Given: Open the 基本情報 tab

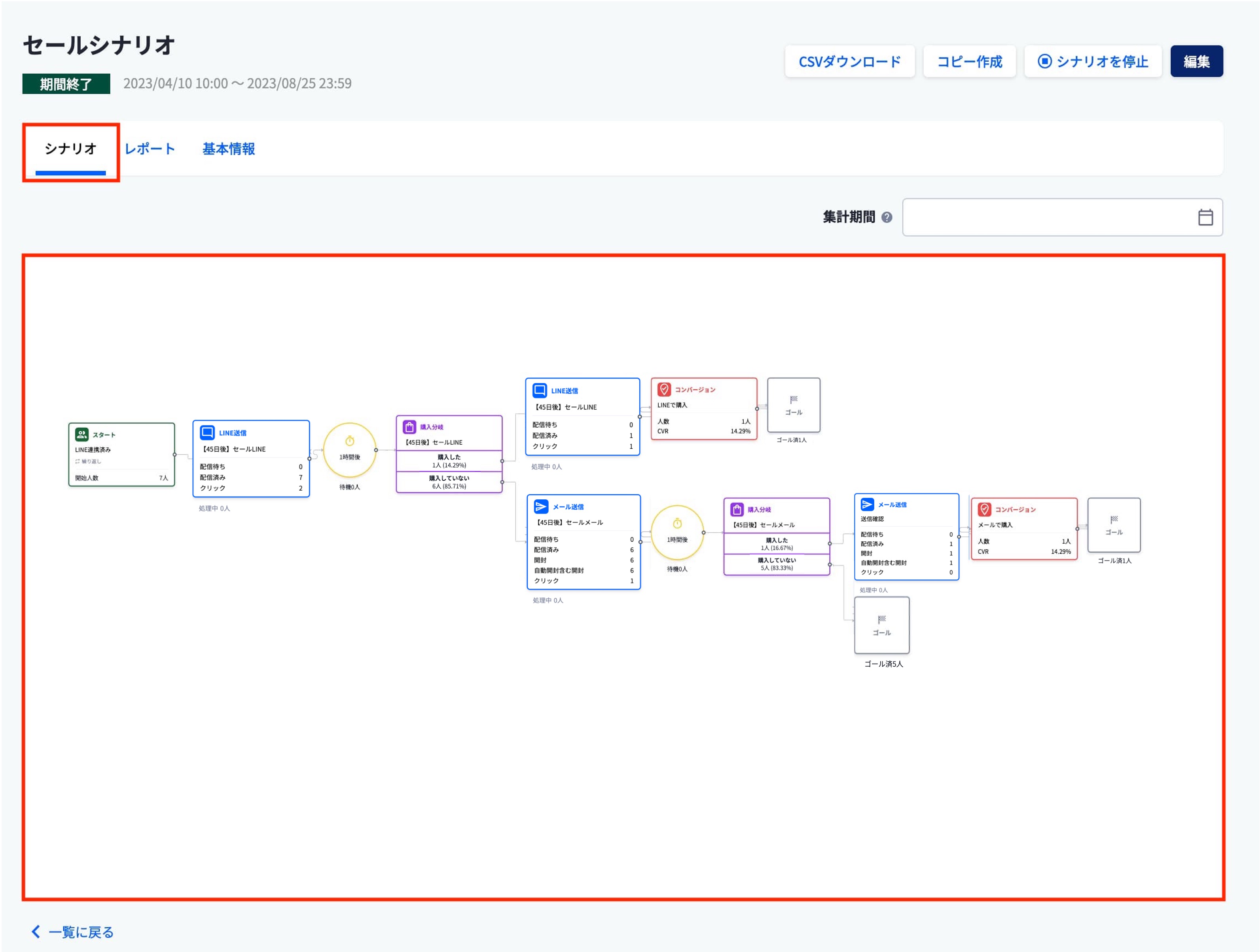Looking at the screenshot, I should (228, 149).
